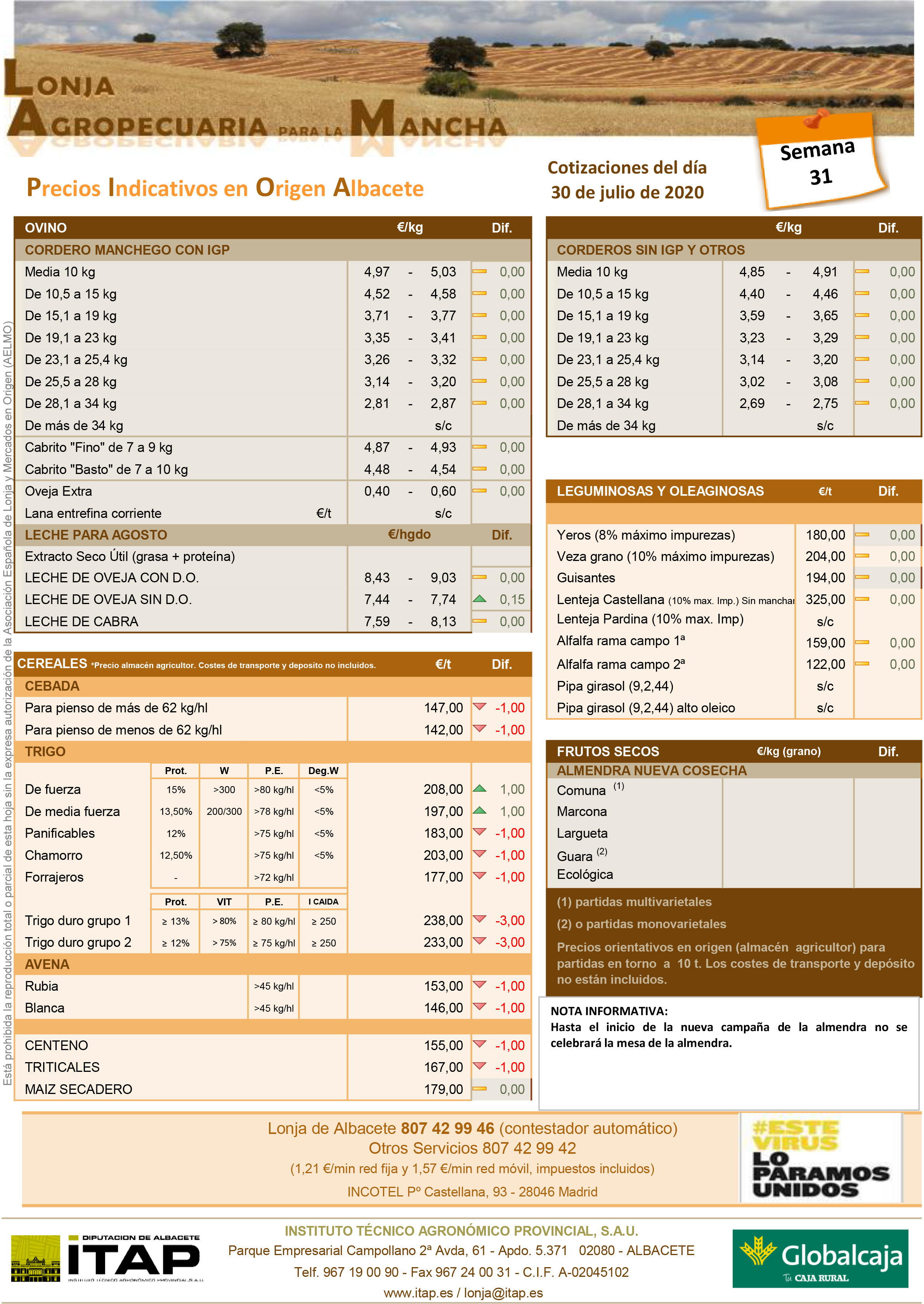Click the AVENA subsection heading

click(47, 964)
